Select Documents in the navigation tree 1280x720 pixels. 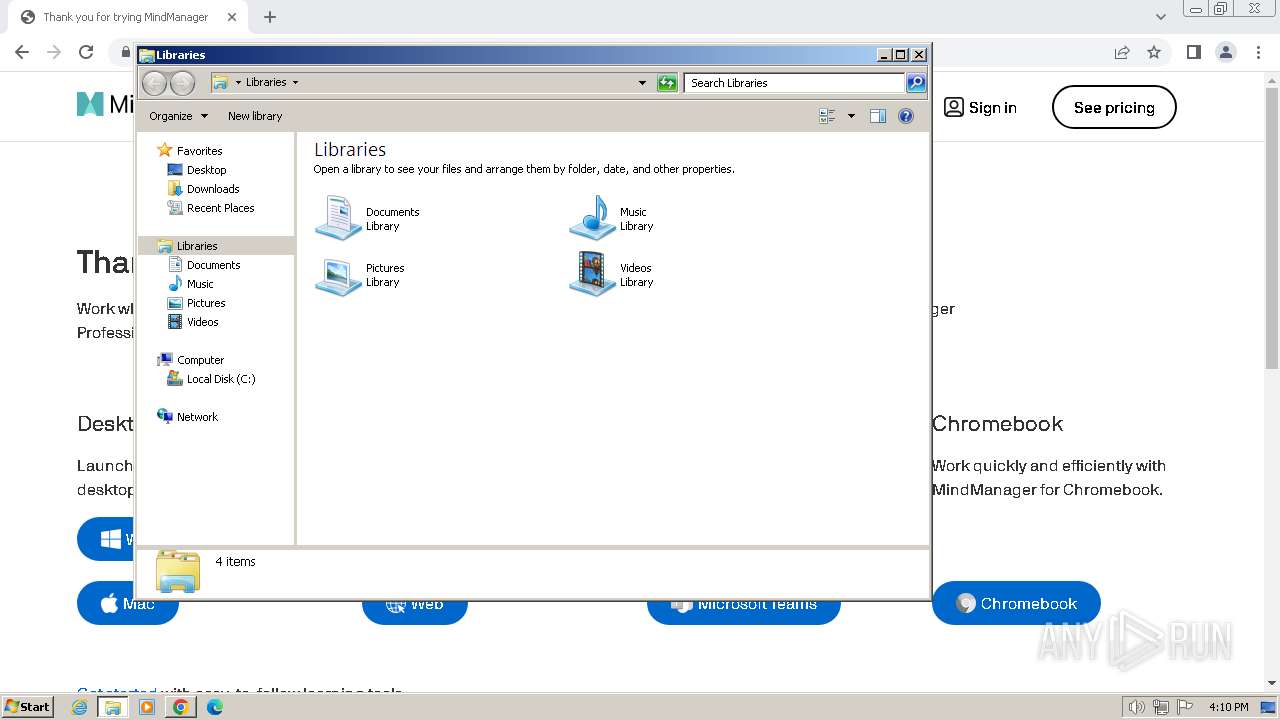pyautogui.click(x=213, y=265)
